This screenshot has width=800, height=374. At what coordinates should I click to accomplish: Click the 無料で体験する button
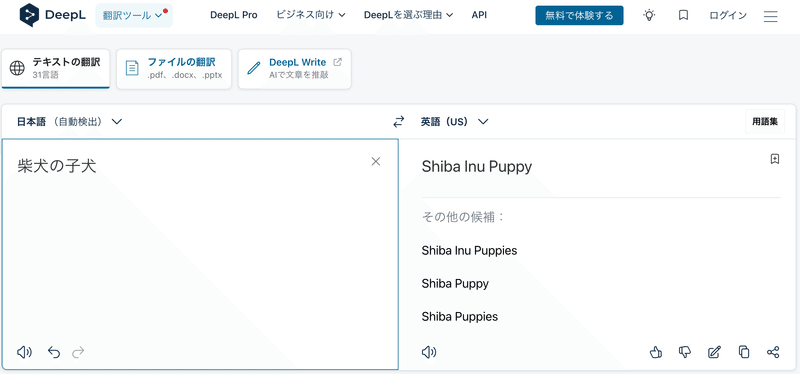[579, 15]
